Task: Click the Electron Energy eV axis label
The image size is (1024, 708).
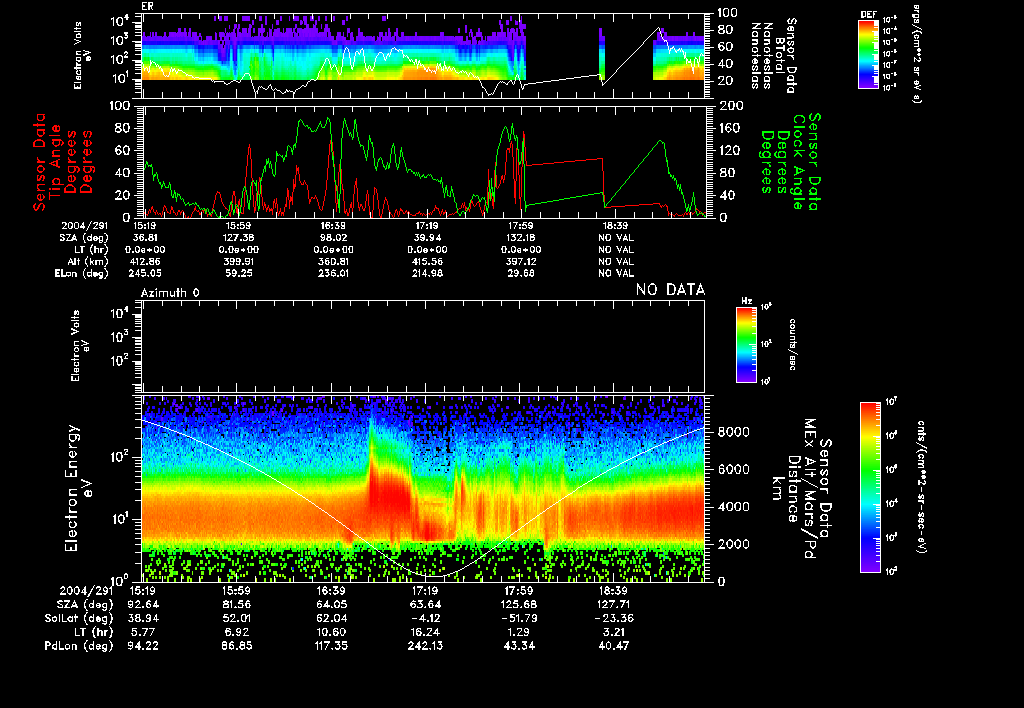Action: pyautogui.click(x=78, y=488)
